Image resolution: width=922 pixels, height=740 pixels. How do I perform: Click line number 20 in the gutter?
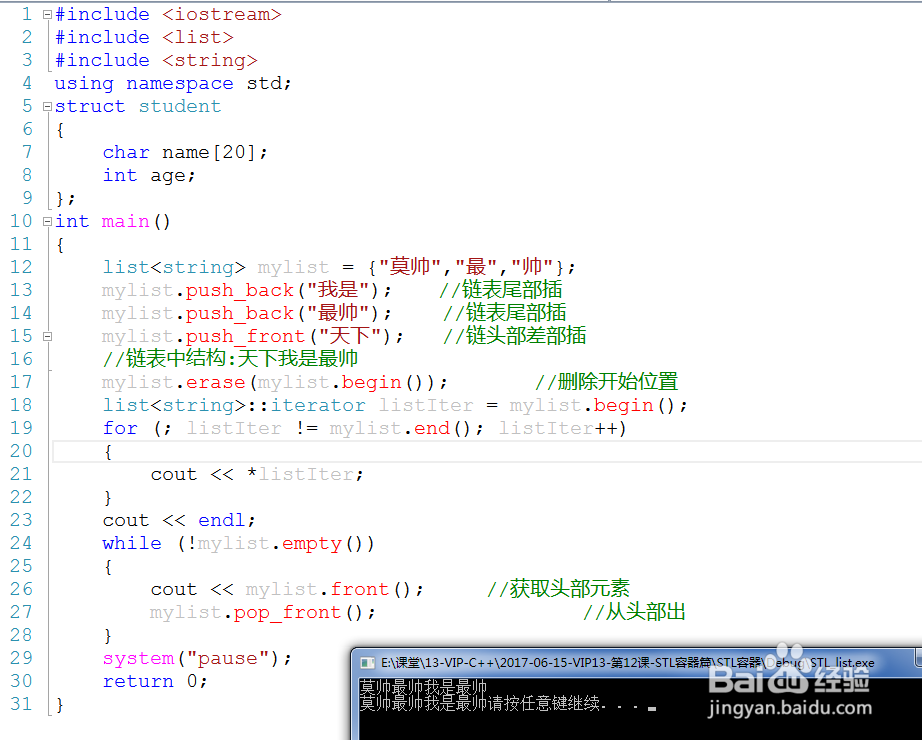click(21, 450)
